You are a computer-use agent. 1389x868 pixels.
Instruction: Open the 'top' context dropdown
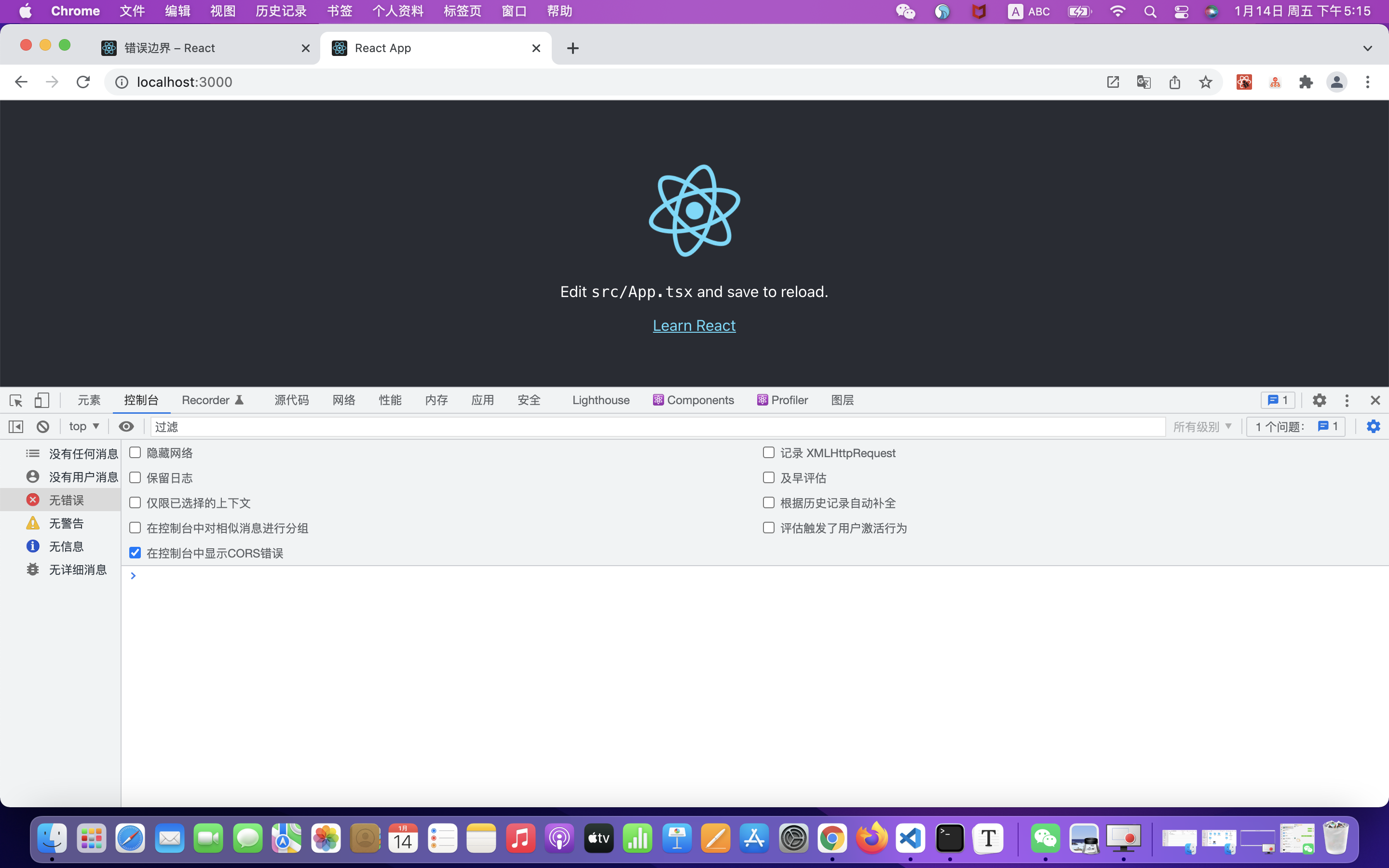84,427
